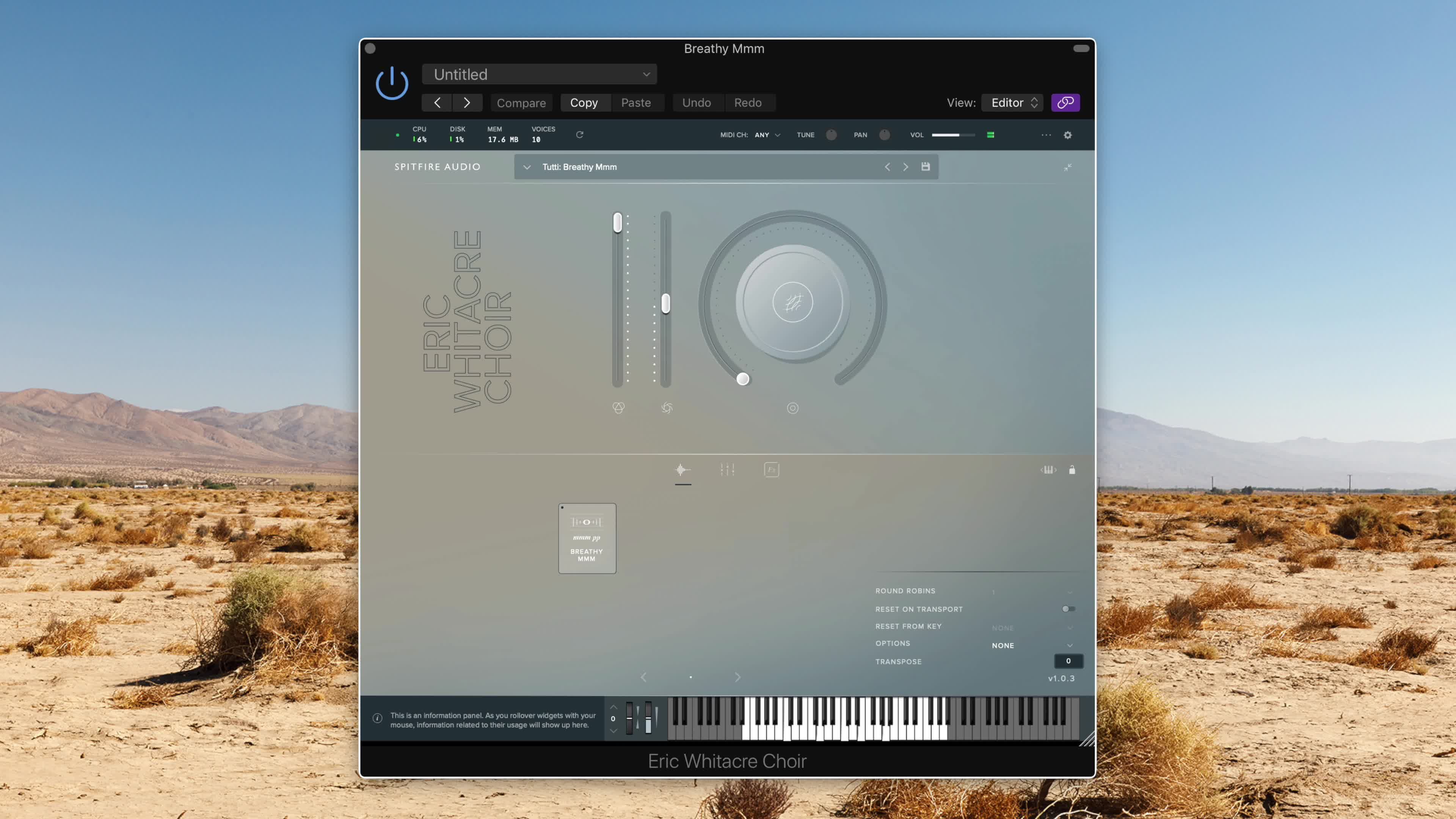Open the Round Robins dropdown
The width and height of the screenshot is (1456, 819).
(1032, 592)
